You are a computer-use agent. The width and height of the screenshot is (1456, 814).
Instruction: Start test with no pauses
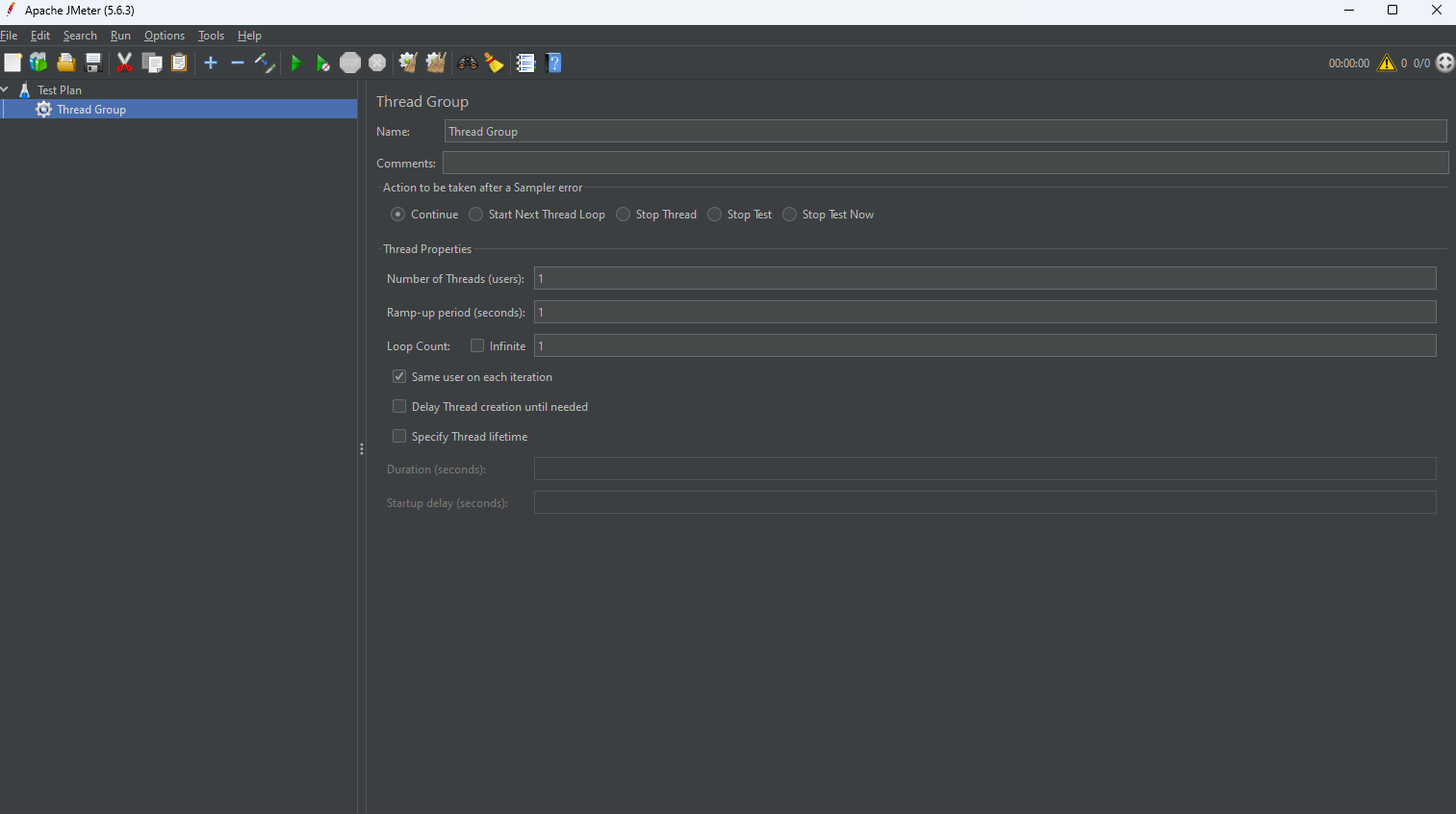point(323,63)
